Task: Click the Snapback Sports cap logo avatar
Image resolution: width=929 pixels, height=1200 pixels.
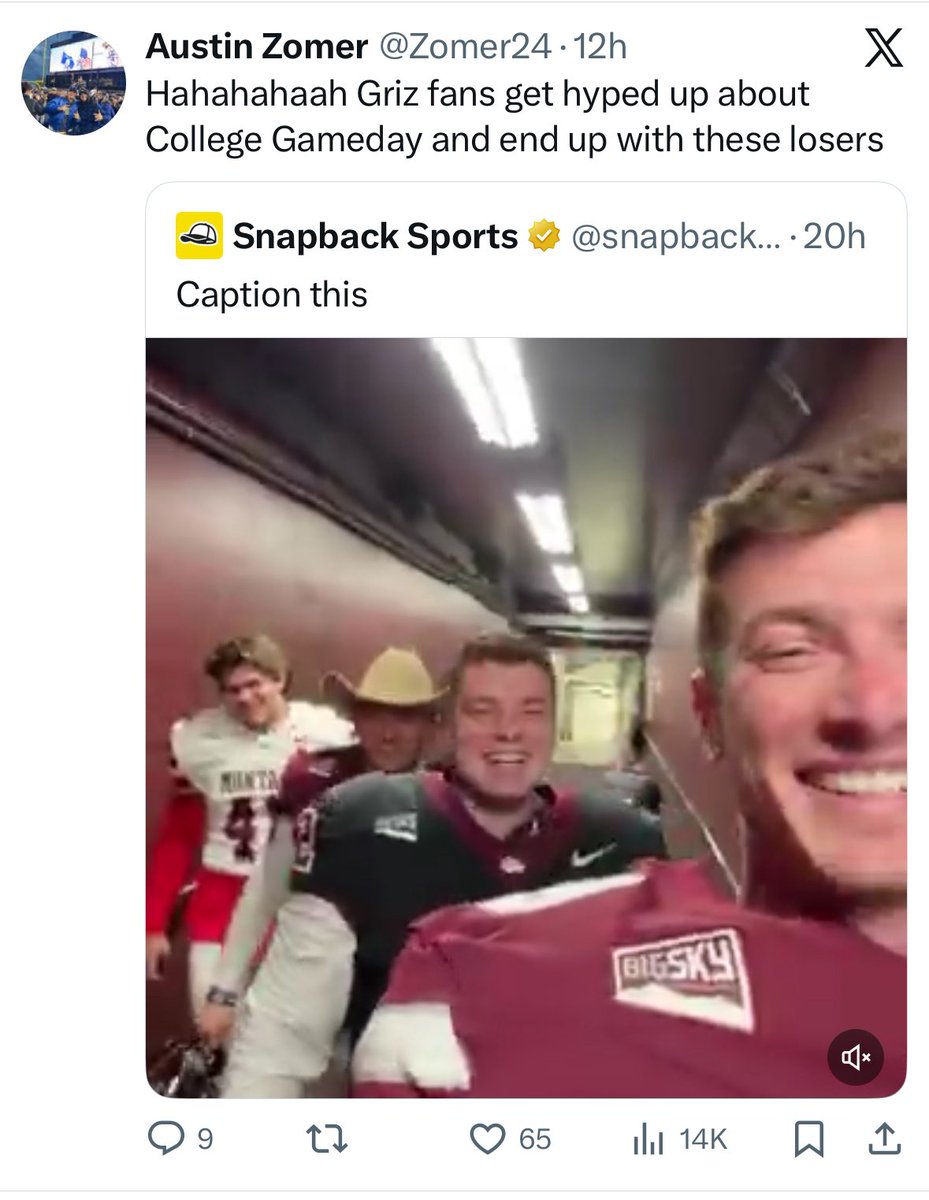Action: pos(199,236)
